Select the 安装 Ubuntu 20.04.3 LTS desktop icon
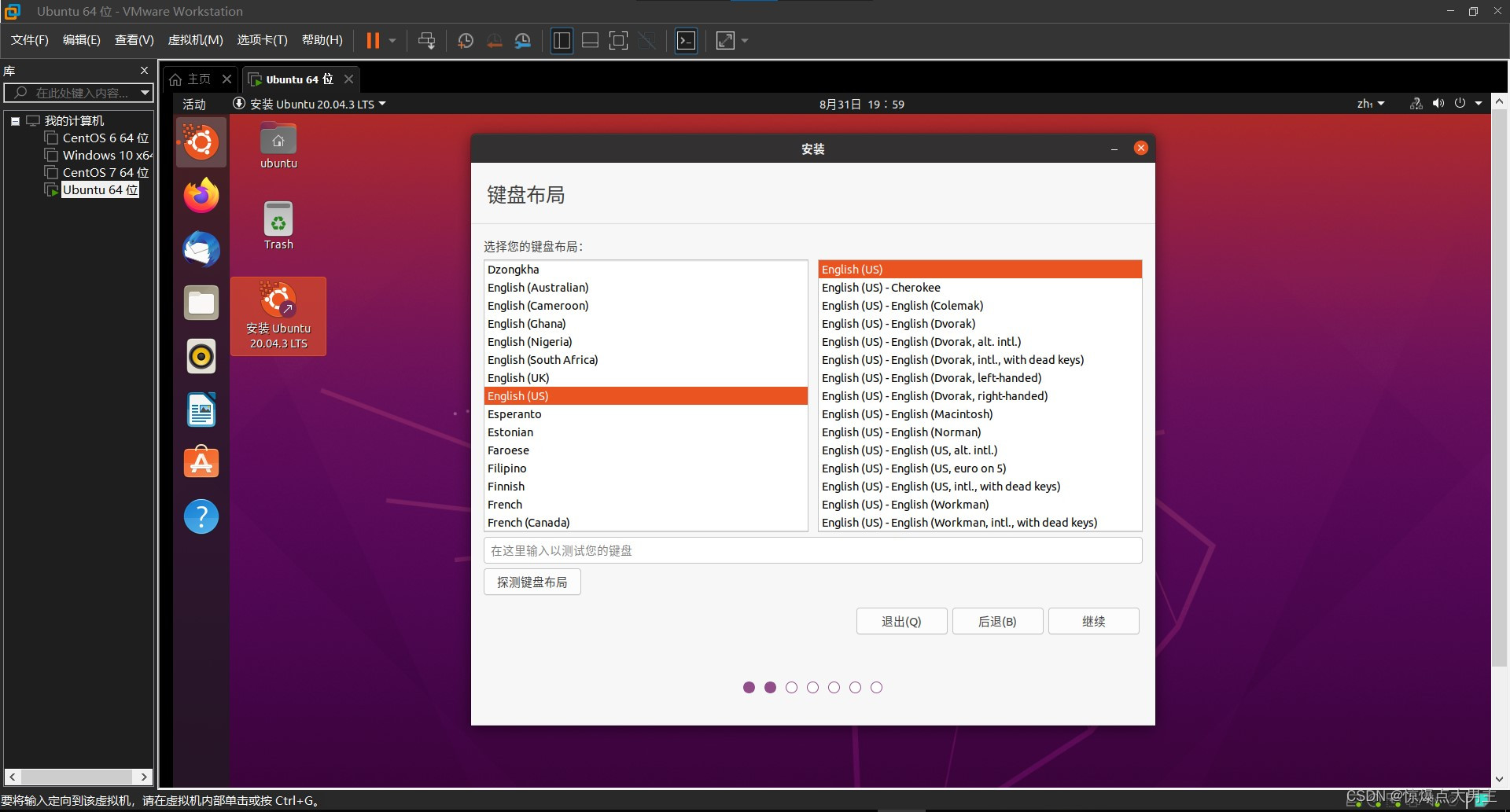1510x812 pixels. (278, 316)
